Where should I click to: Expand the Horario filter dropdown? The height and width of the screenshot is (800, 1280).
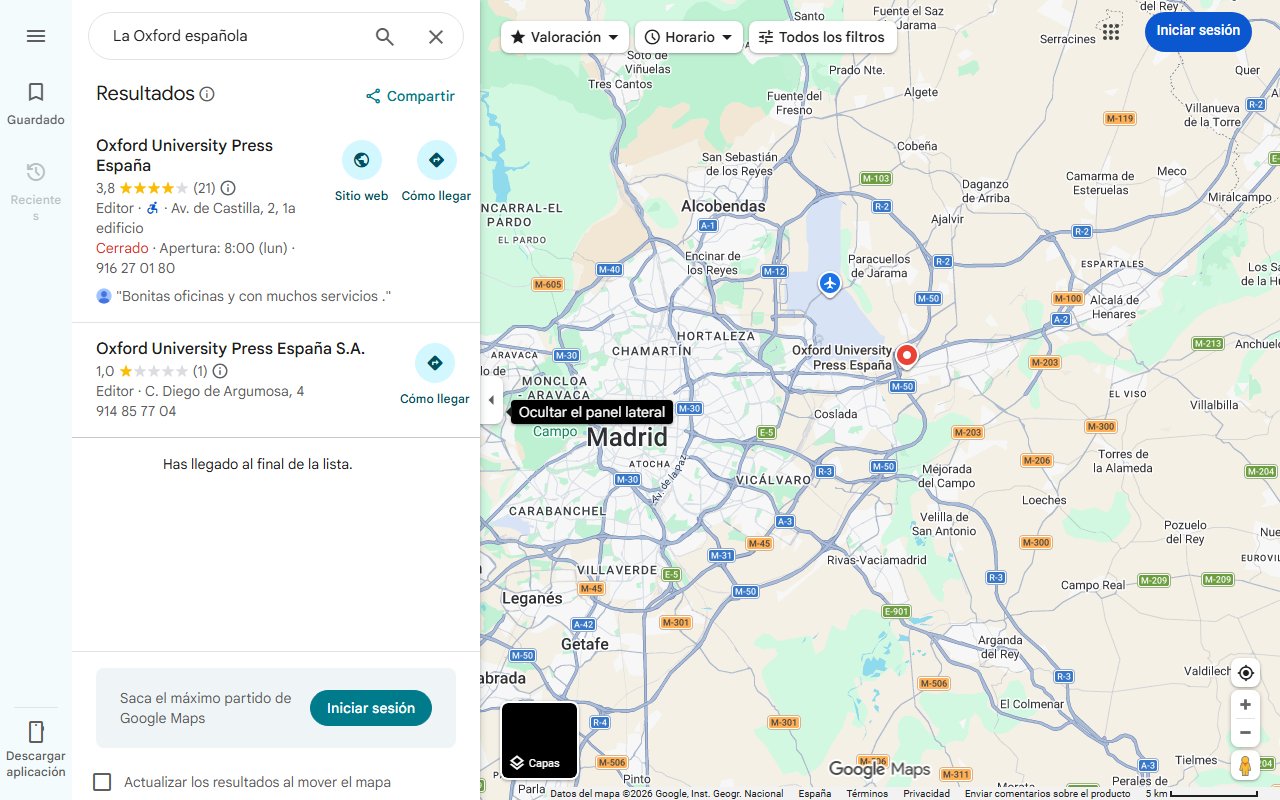(x=689, y=37)
